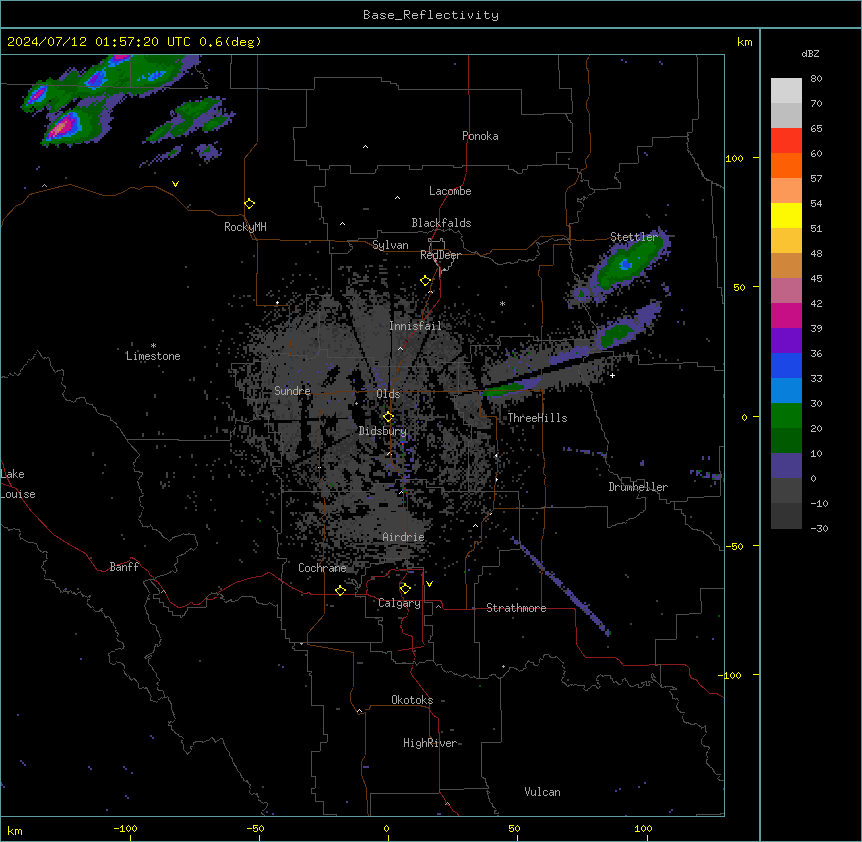Click the dBZ legend heading
Viewport: 862px width, 842px height.
pyautogui.click(x=810, y=54)
